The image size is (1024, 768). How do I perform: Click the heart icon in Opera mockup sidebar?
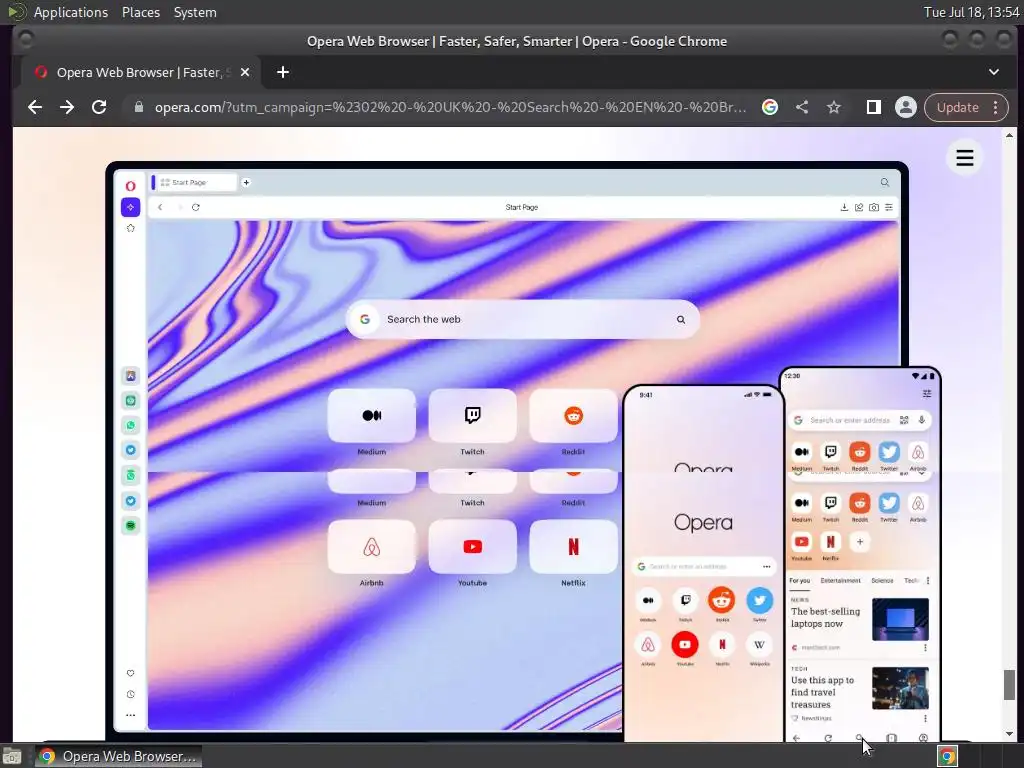pos(131,673)
